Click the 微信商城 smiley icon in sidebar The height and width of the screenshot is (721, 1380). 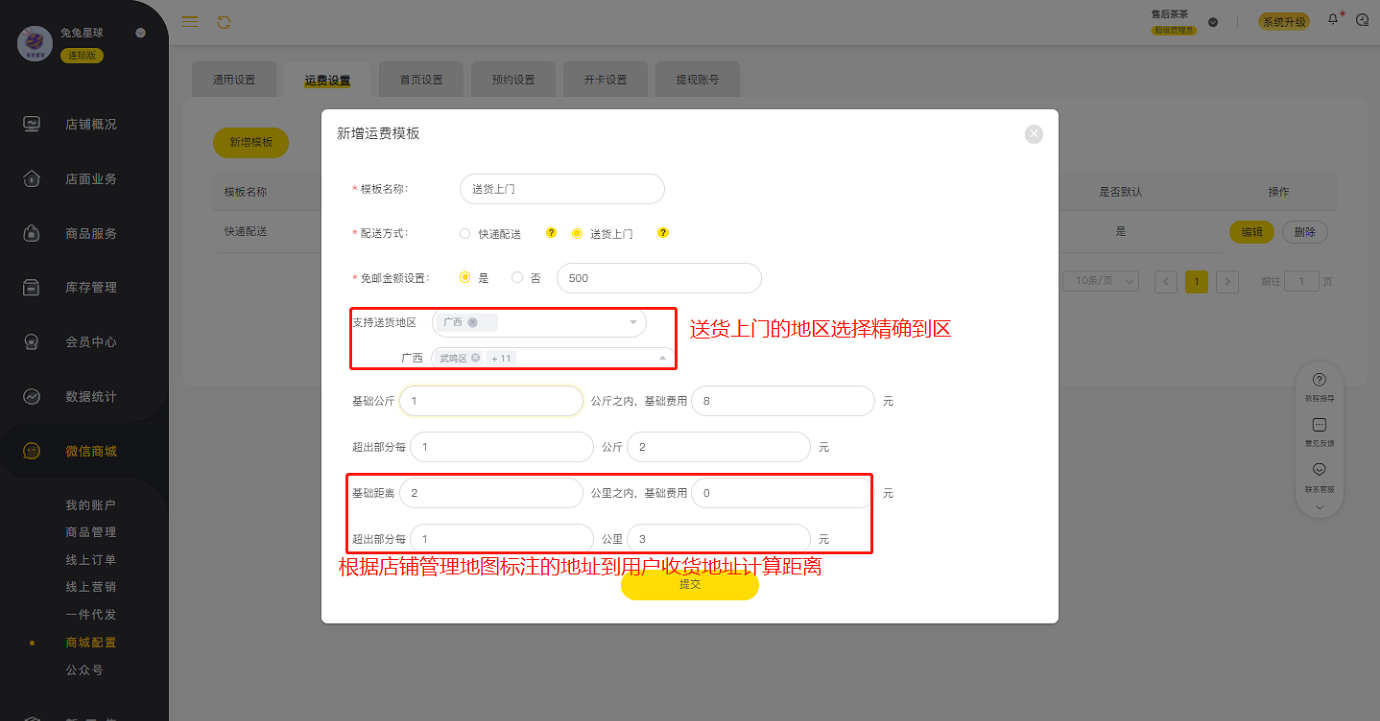pos(32,451)
